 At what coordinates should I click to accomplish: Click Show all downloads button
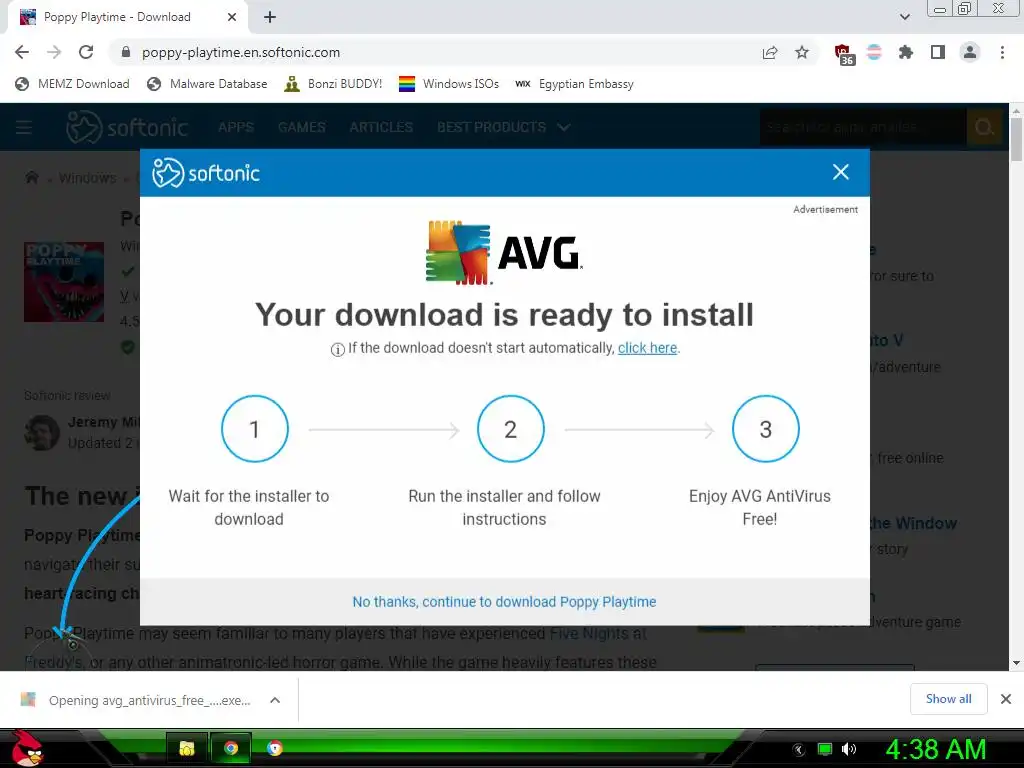tap(948, 699)
